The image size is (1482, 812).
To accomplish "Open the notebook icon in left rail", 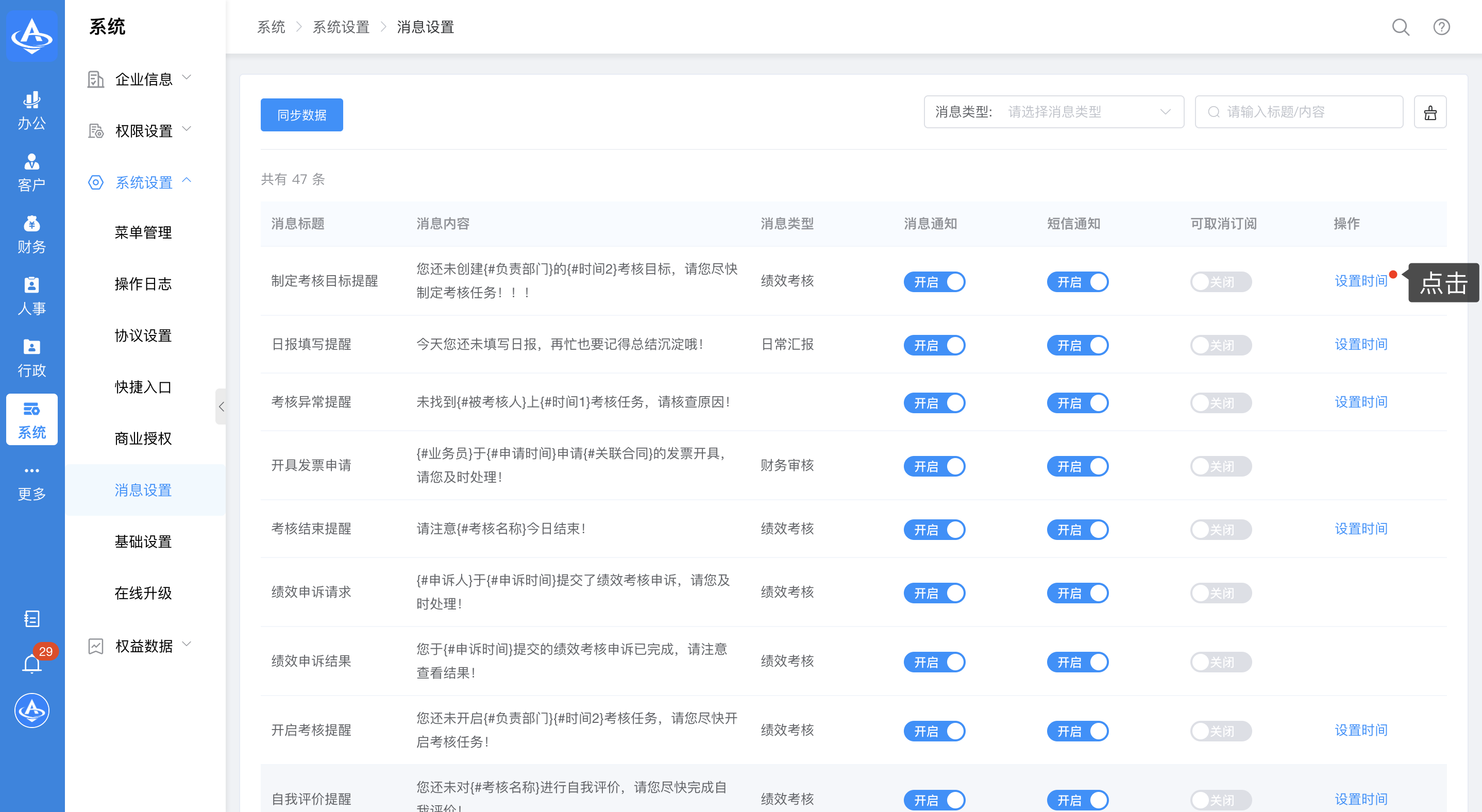I will tap(31, 619).
